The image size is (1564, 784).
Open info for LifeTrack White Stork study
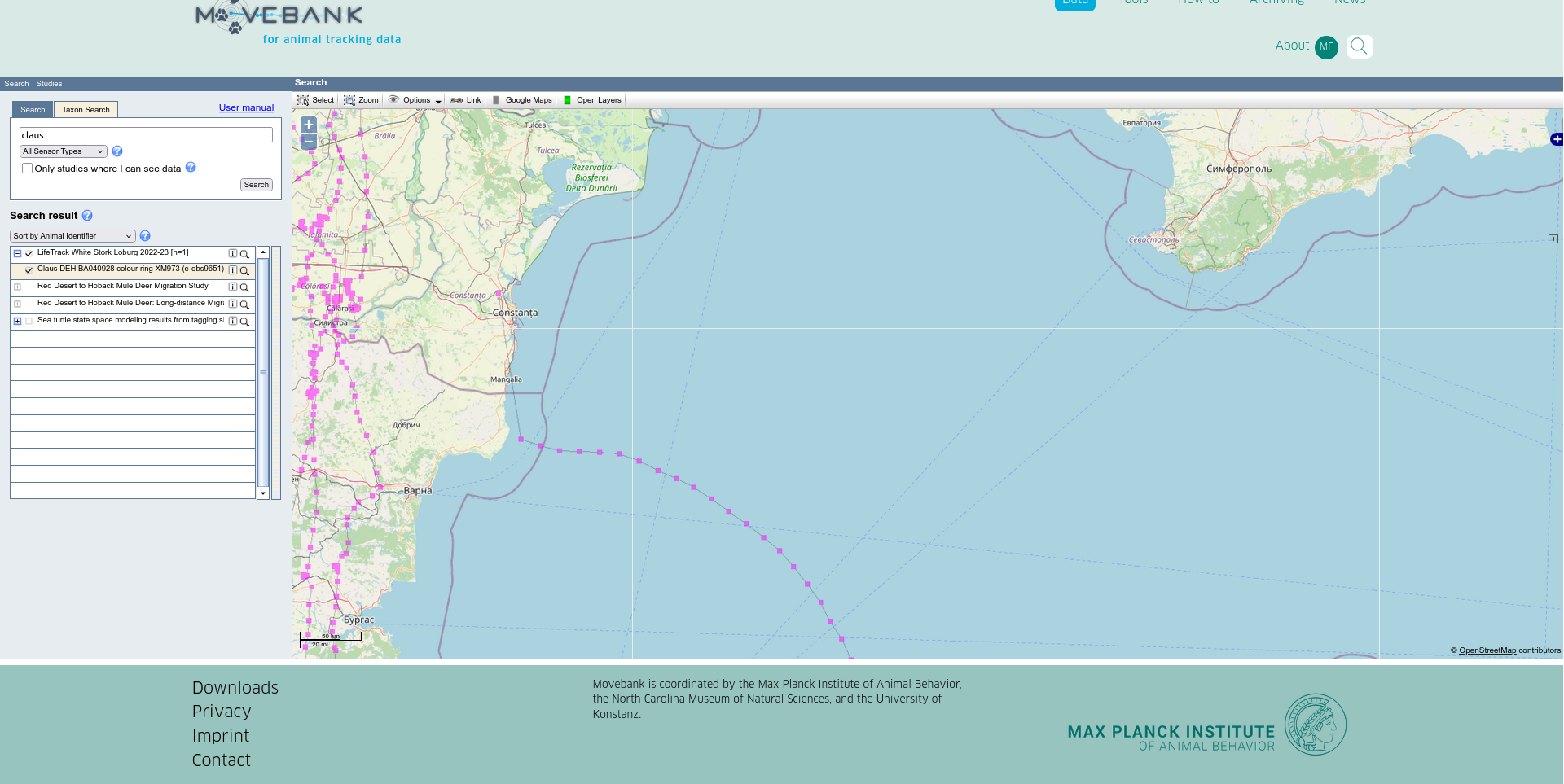tap(233, 254)
